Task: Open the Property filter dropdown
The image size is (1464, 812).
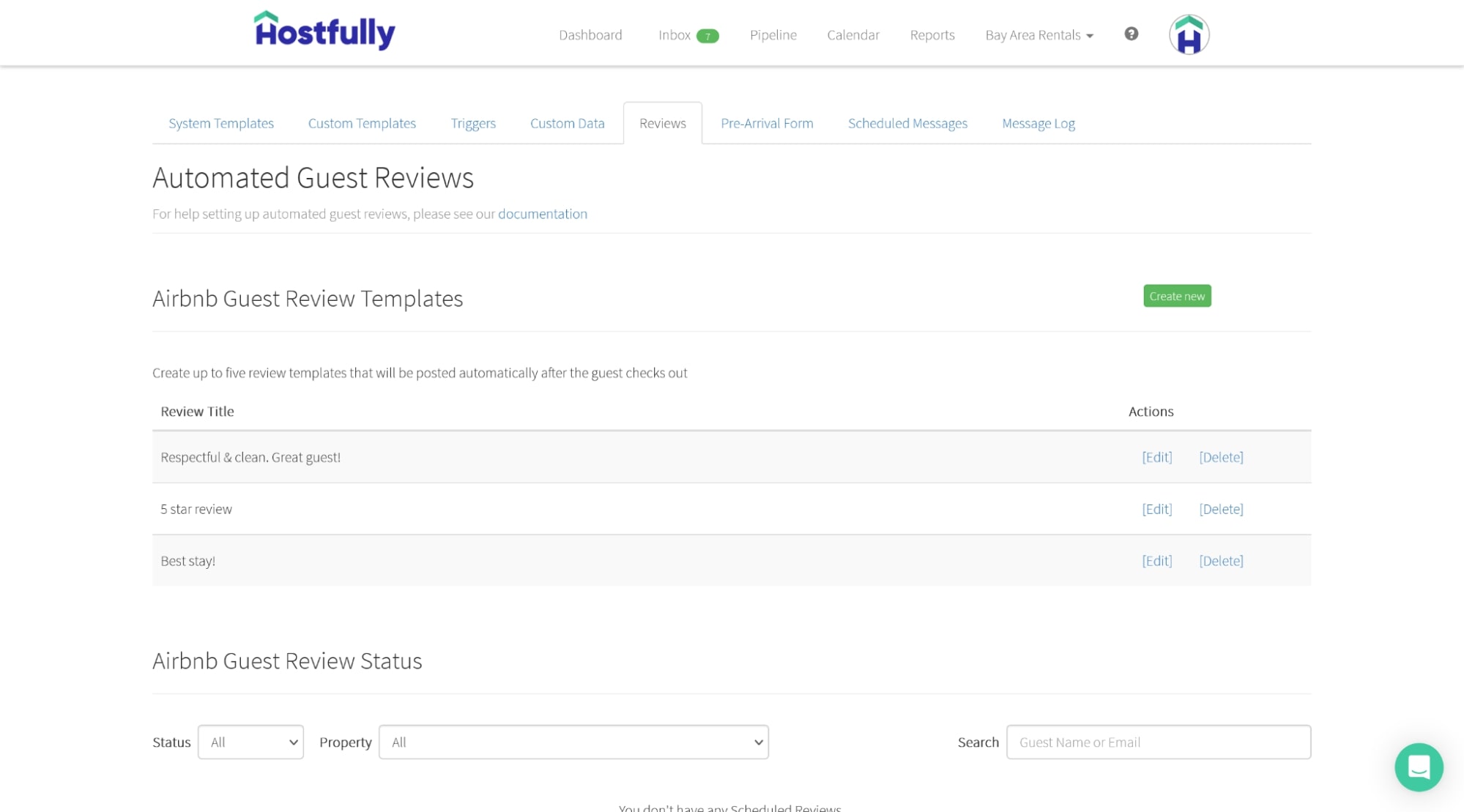Action: click(x=573, y=742)
